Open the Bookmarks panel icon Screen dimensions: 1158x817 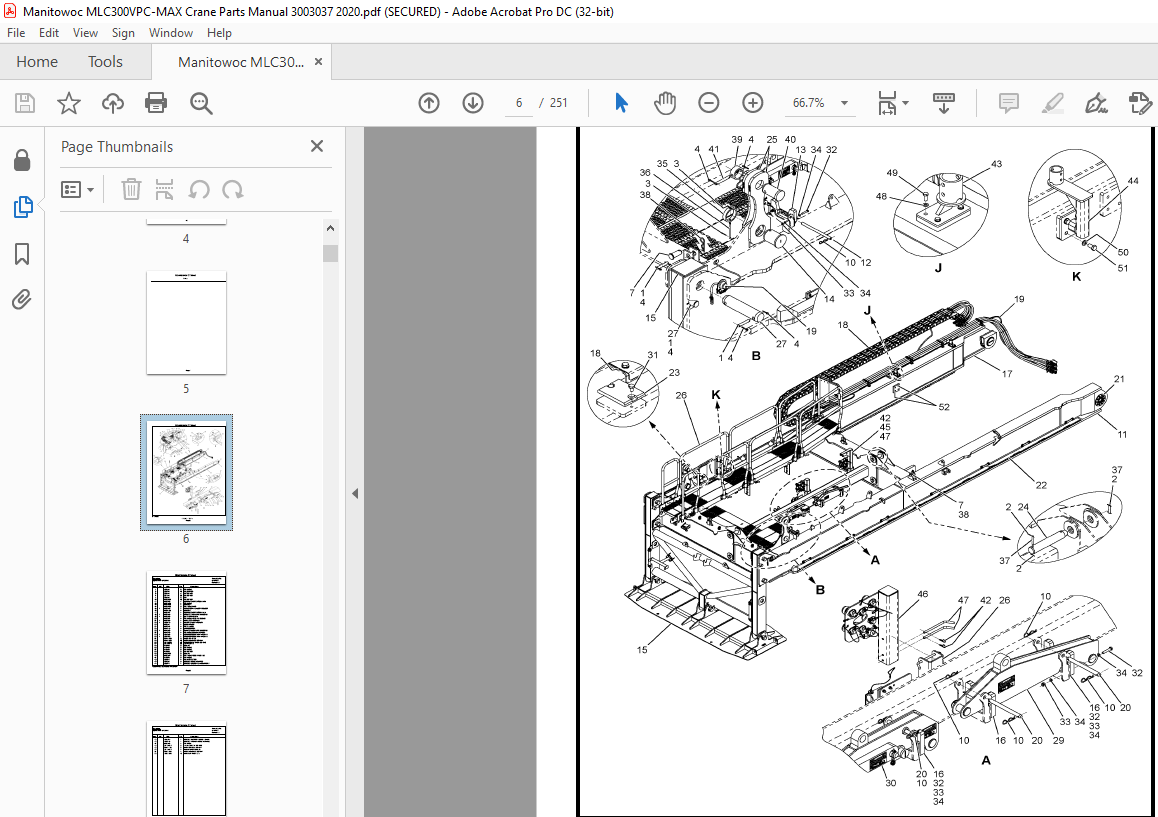click(22, 254)
